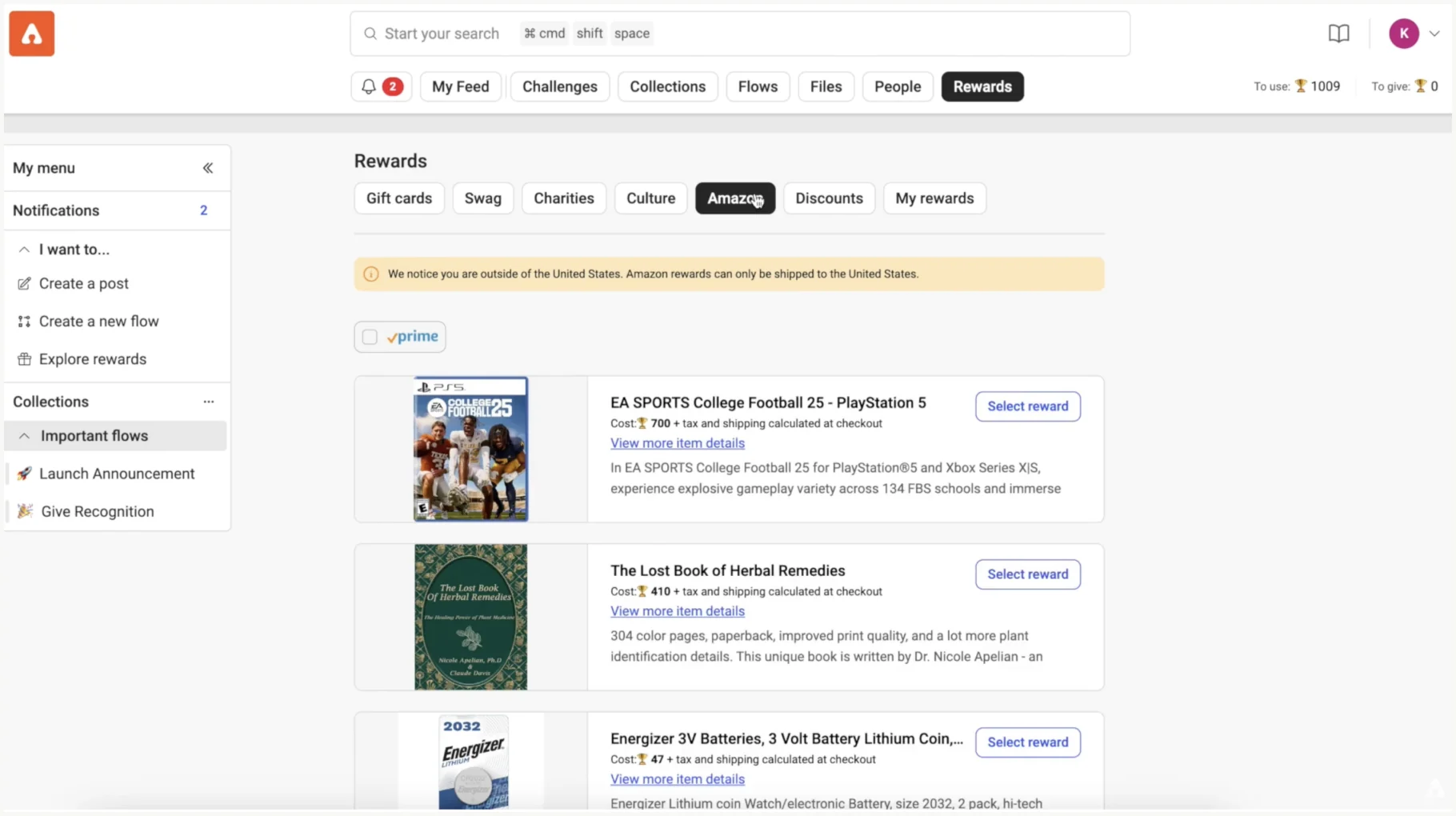
Task: Click the Cost 700 trophy icon
Action: click(x=642, y=424)
